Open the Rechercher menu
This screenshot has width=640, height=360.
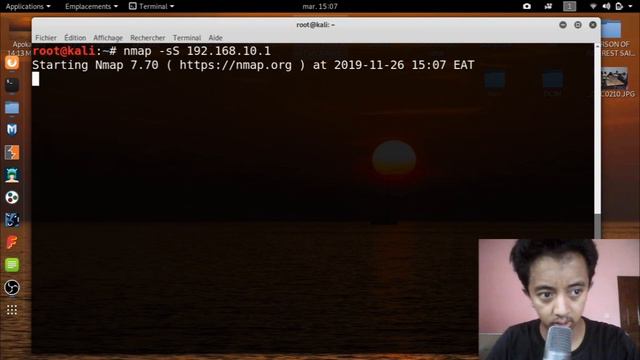click(x=148, y=38)
